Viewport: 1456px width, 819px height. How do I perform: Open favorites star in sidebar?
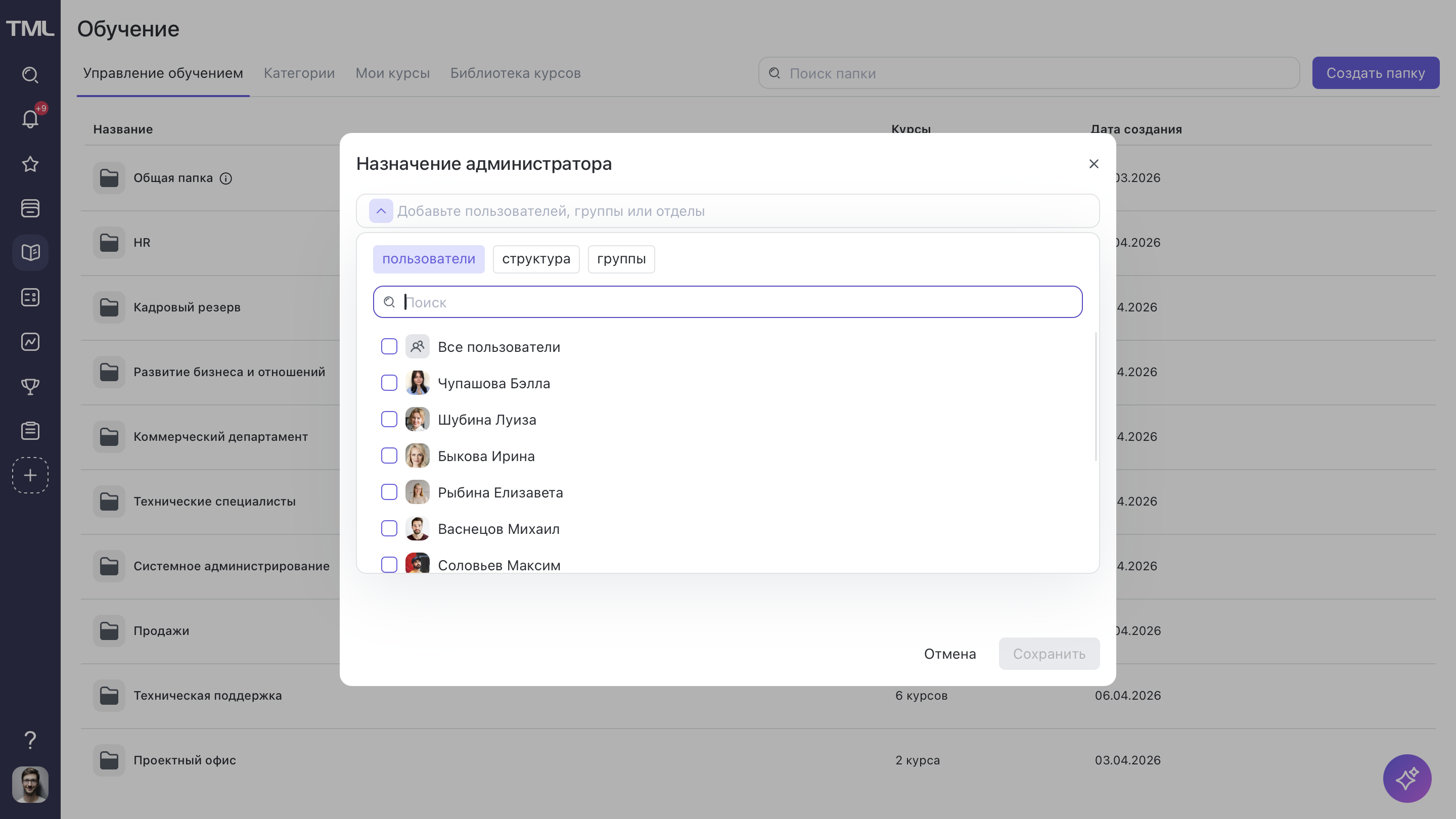(30, 164)
